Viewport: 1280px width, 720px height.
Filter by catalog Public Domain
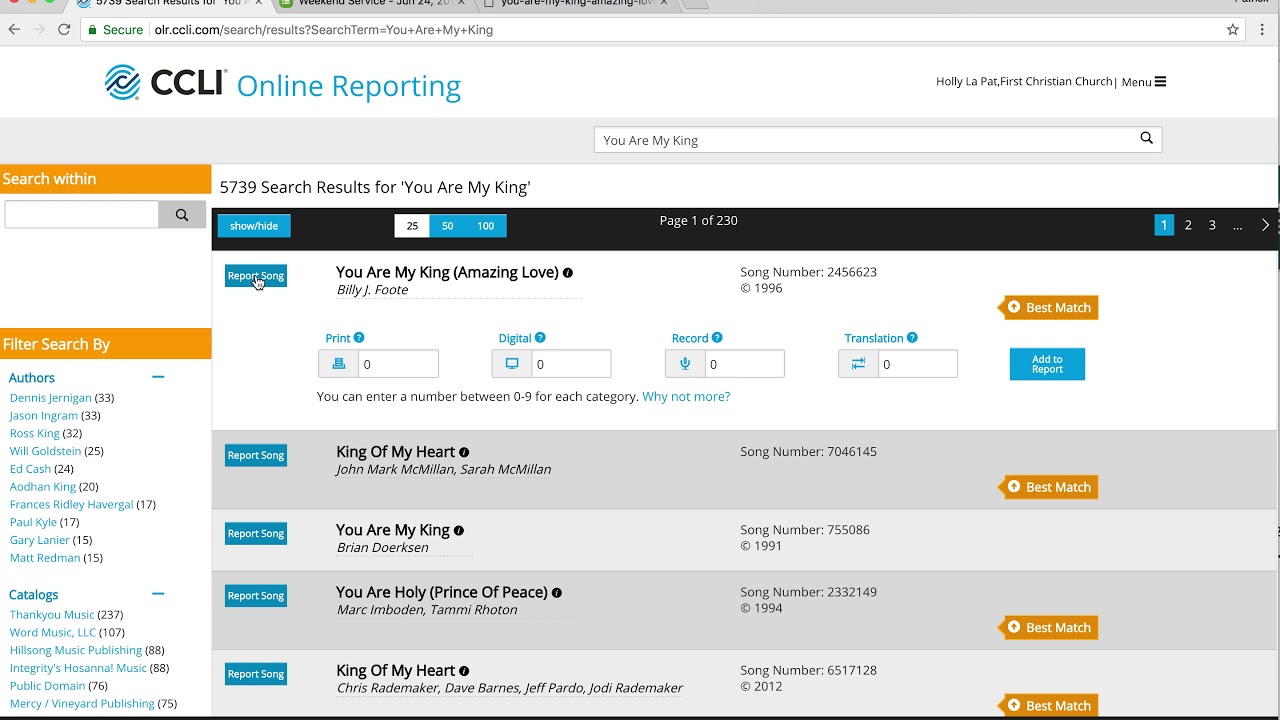tap(47, 686)
